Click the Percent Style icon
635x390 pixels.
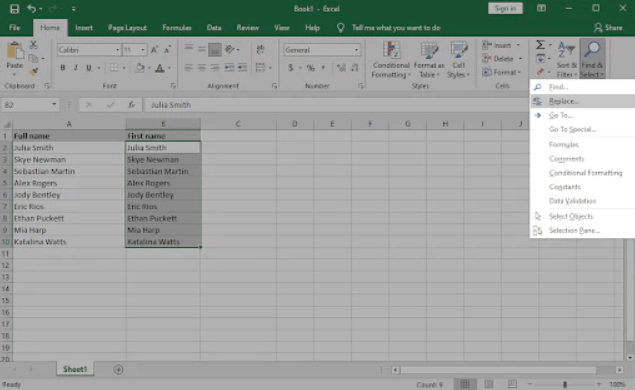[x=311, y=68]
